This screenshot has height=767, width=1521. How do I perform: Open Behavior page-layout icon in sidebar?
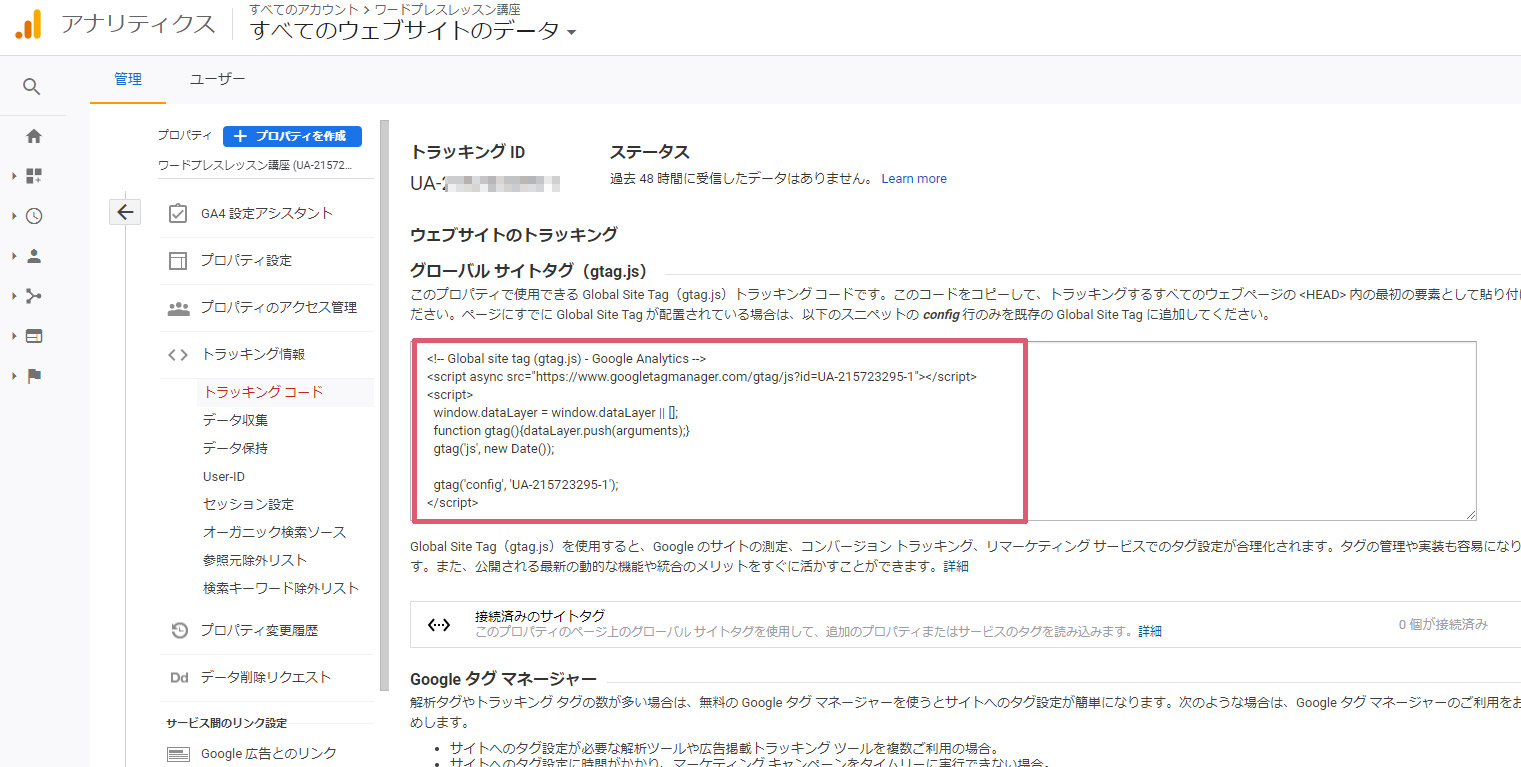34,336
